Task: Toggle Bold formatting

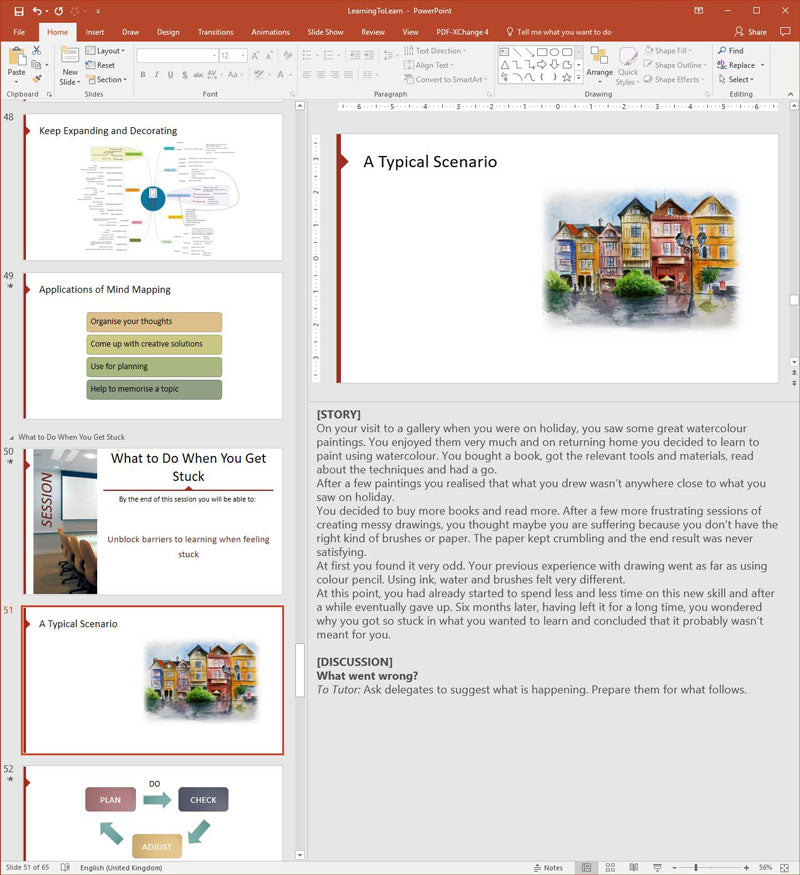Action: click(143, 74)
